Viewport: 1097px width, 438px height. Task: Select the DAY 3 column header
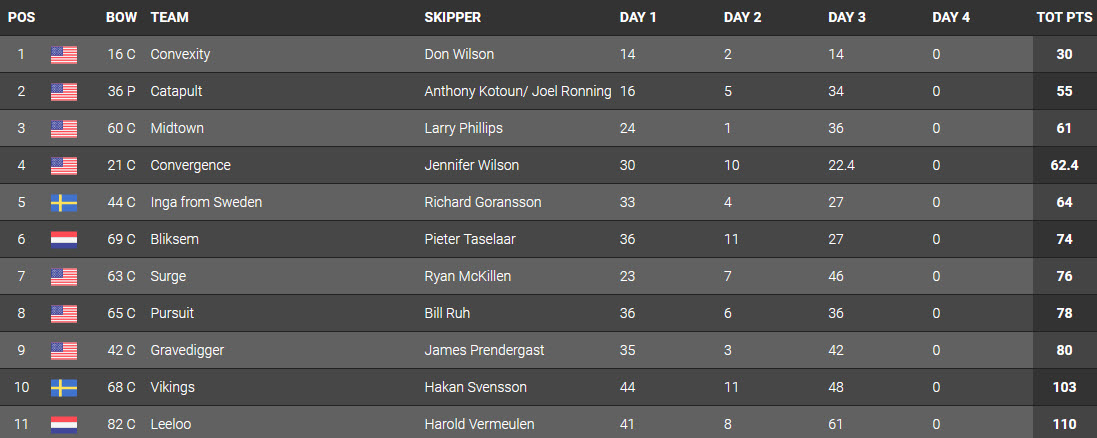[x=847, y=17]
